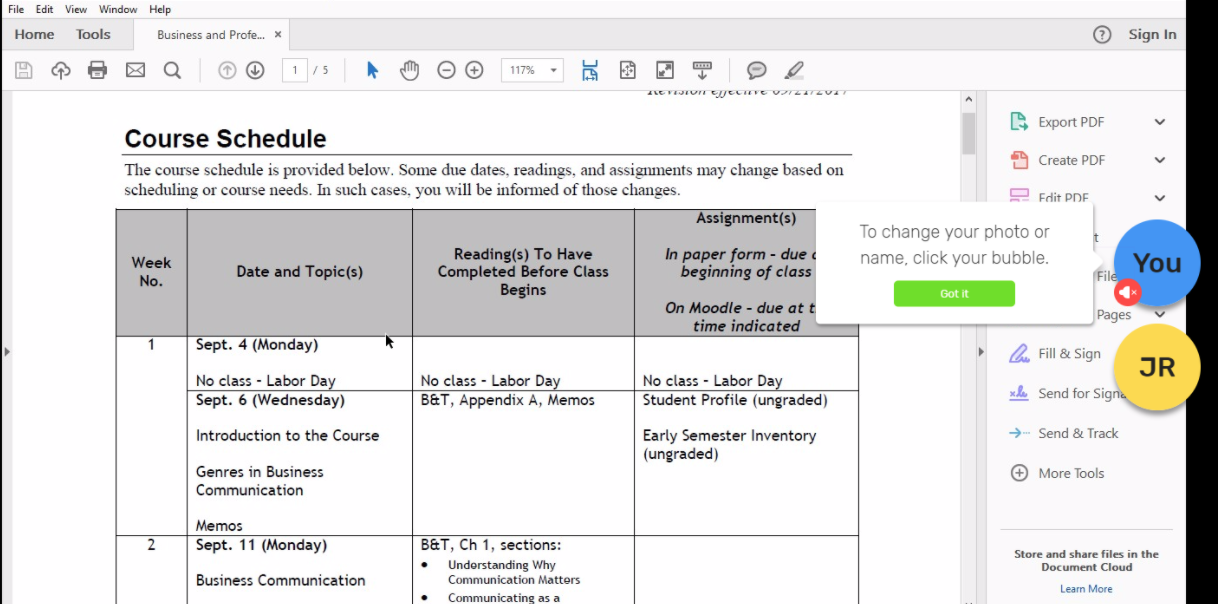Open the find text magnifier icon
Image resolution: width=1218 pixels, height=608 pixels.
172,70
